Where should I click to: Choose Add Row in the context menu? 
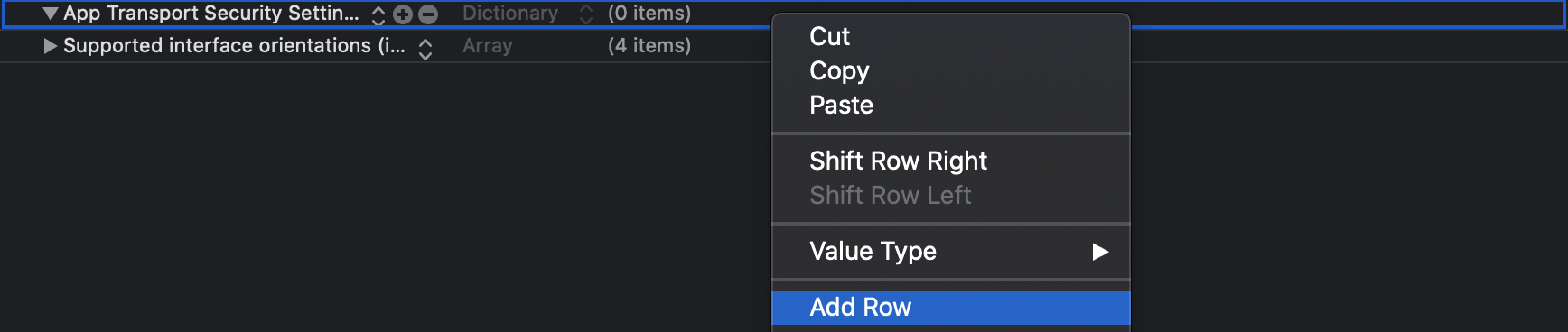click(x=951, y=307)
